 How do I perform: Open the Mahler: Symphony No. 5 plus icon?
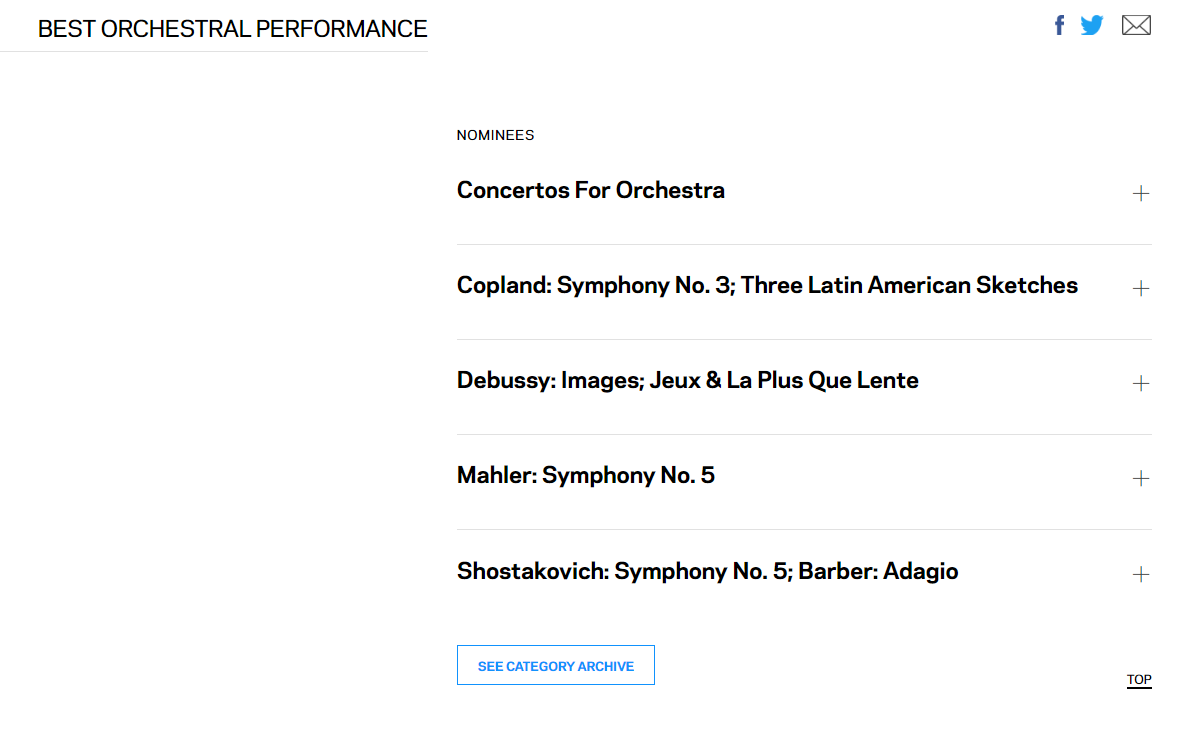(x=1140, y=478)
